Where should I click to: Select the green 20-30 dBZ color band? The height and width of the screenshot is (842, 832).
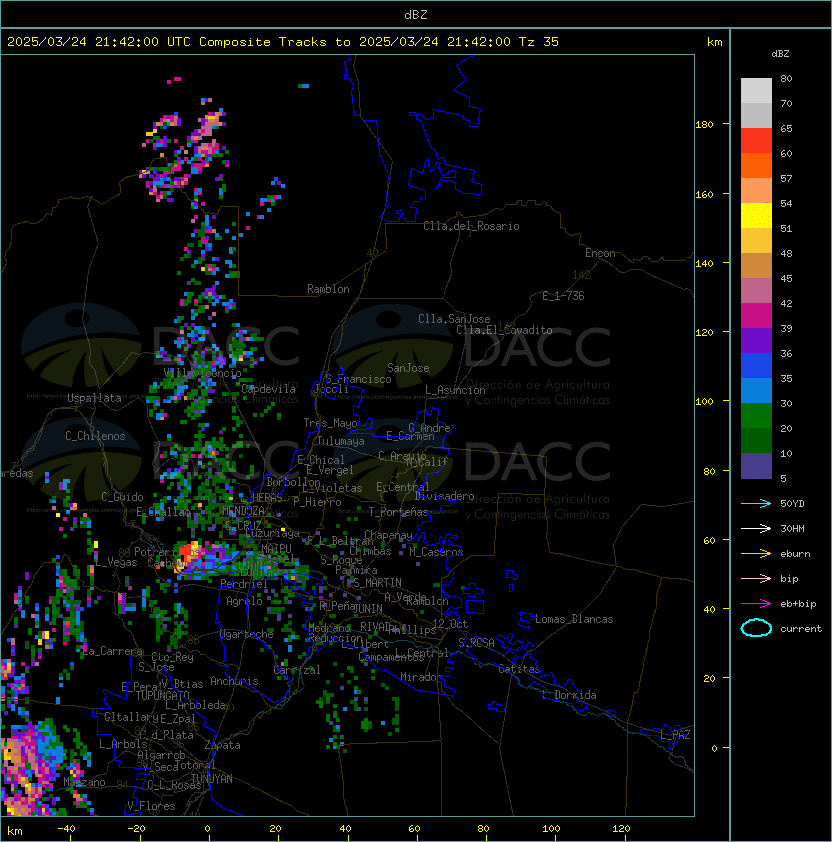756,416
